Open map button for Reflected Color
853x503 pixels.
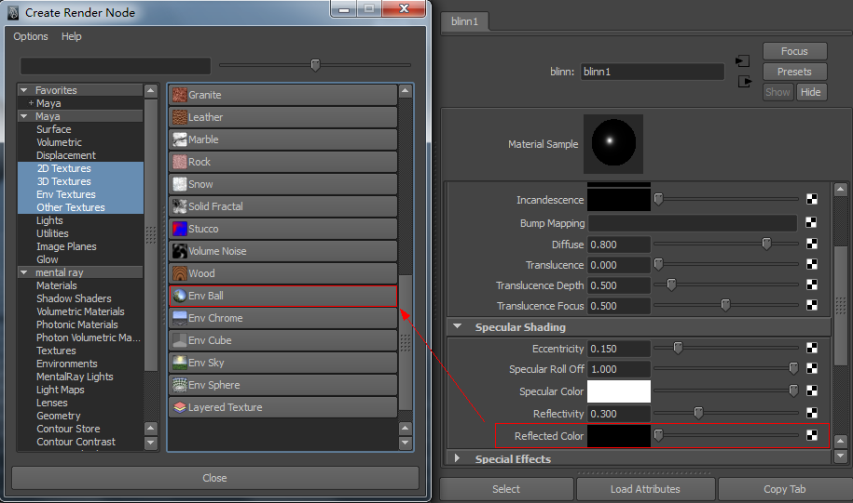tap(812, 435)
